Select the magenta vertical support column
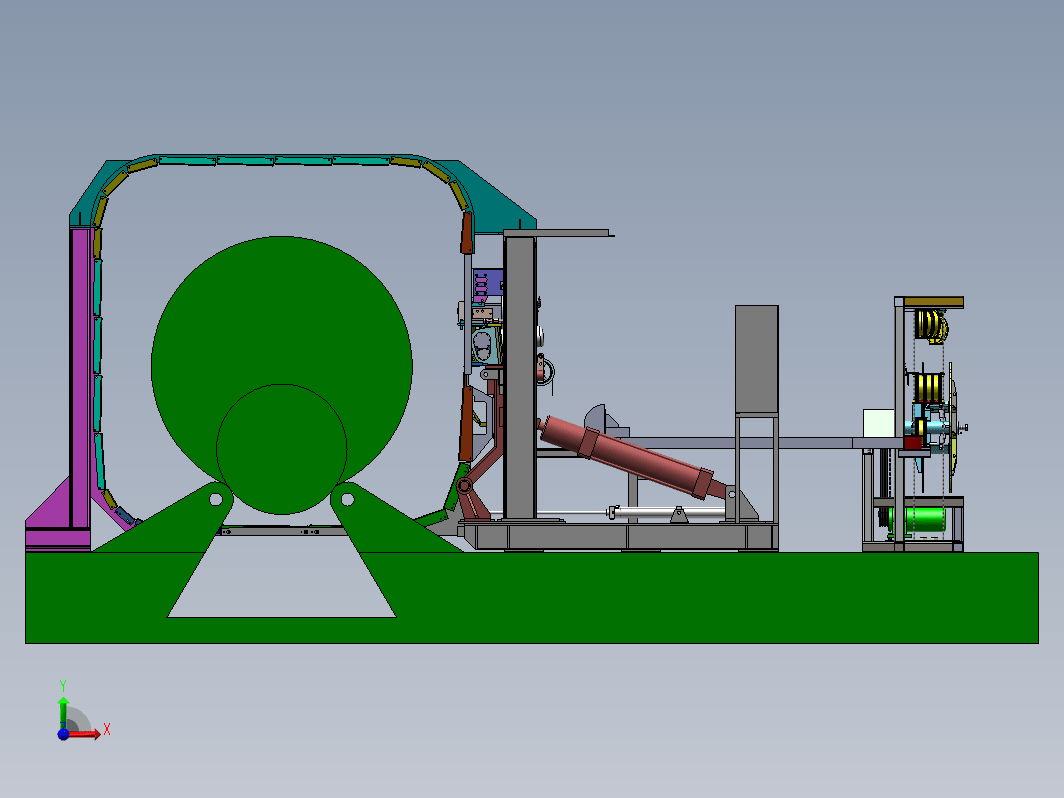The width and height of the screenshot is (1064, 798). [x=80, y=379]
